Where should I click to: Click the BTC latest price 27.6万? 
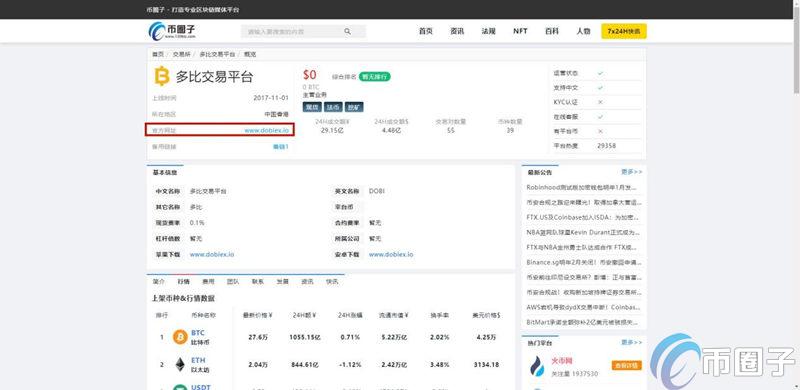tap(258, 337)
